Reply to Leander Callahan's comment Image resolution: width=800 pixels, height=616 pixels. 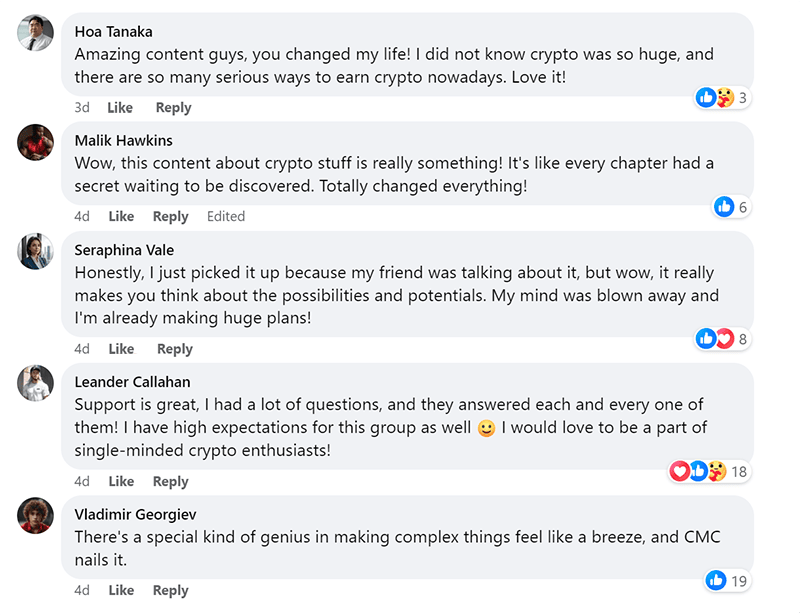171,481
